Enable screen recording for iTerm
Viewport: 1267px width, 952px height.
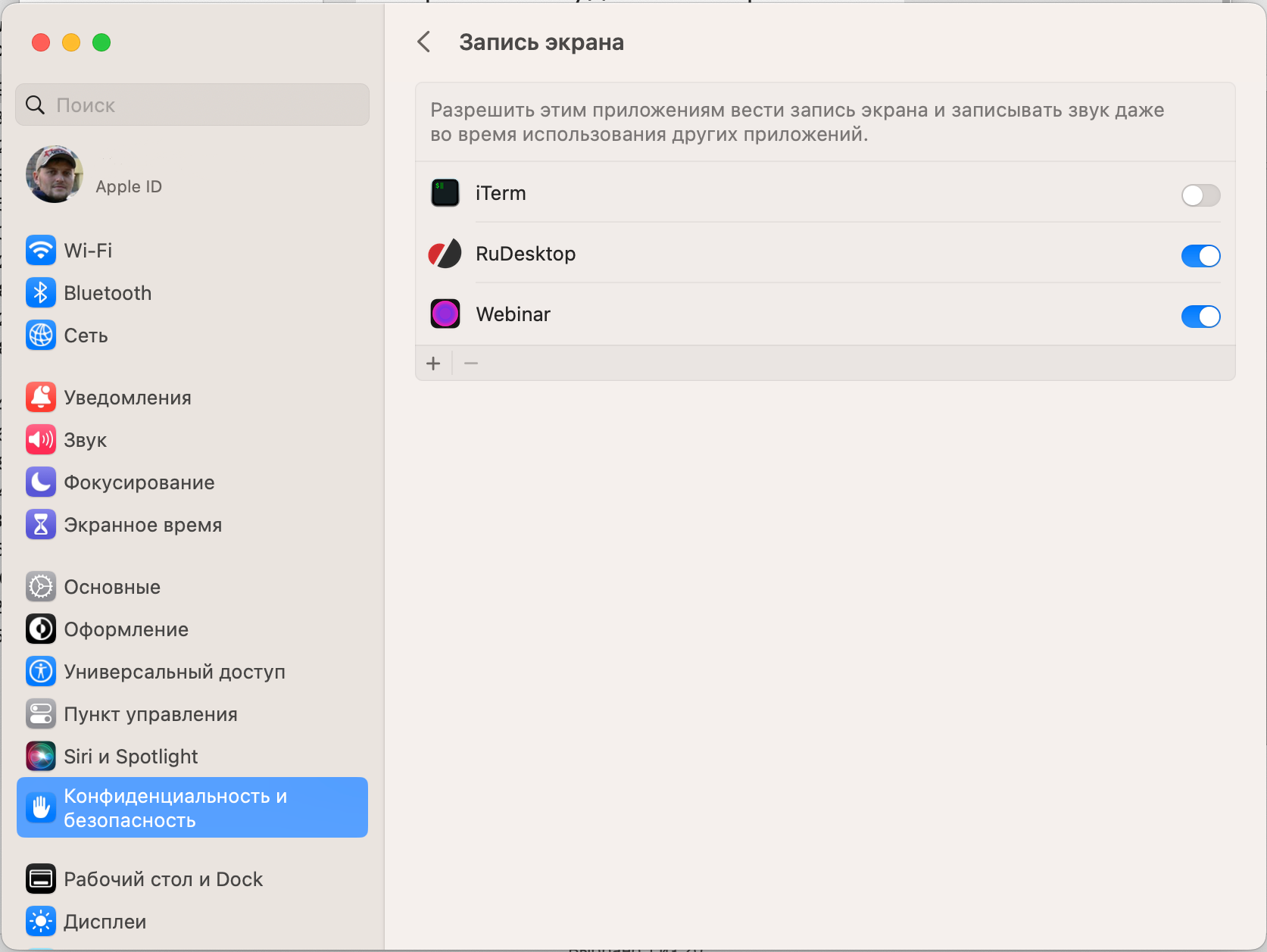pos(1201,195)
